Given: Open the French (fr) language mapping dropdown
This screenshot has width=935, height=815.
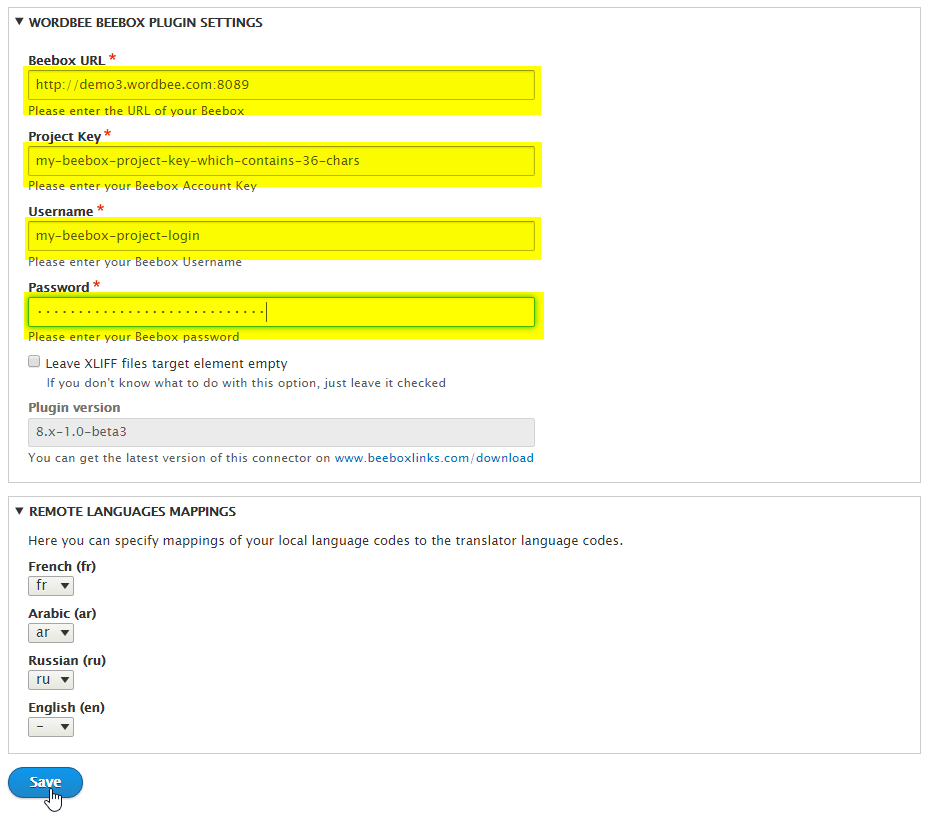Looking at the screenshot, I should tap(51, 586).
